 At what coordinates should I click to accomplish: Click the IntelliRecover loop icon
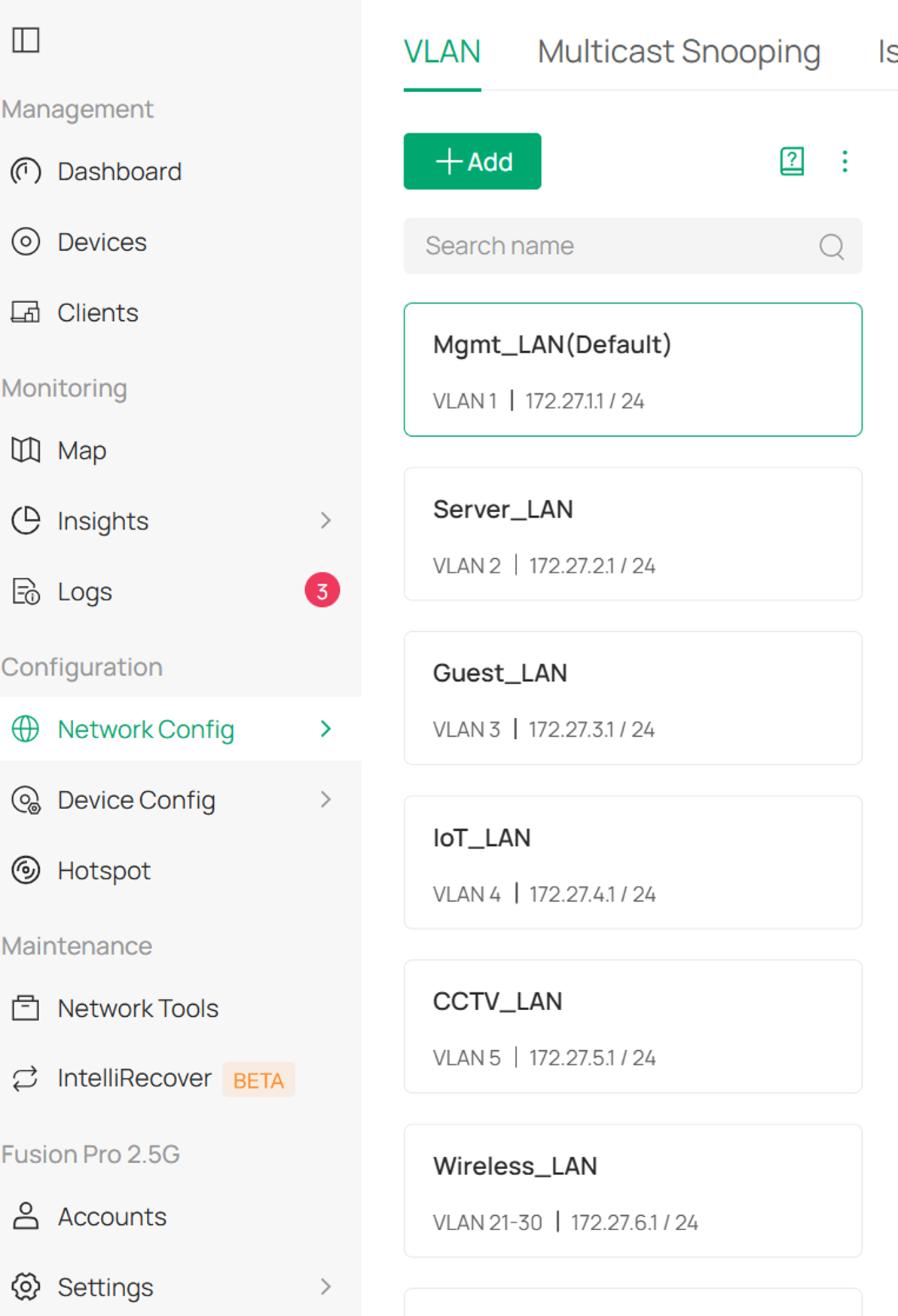click(26, 1078)
